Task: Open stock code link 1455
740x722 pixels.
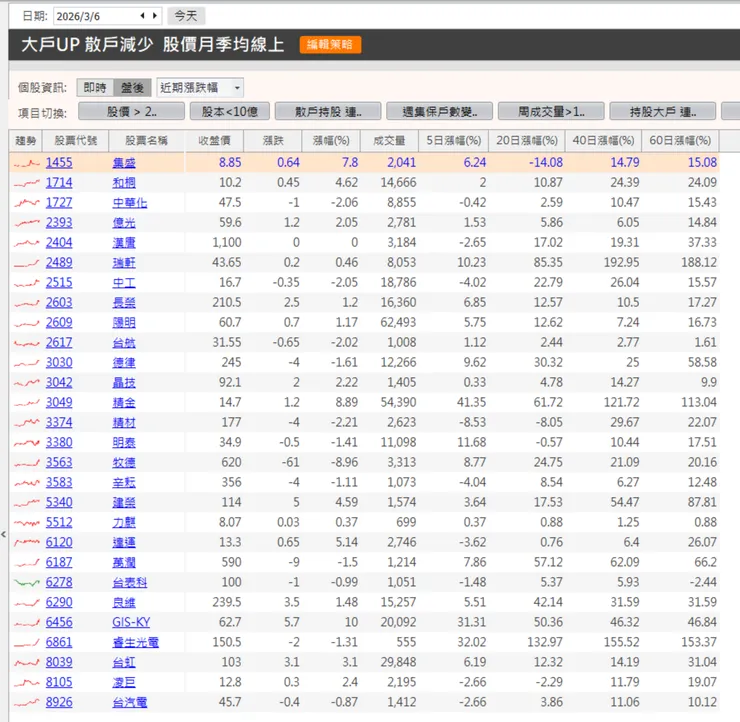Action: [x=59, y=163]
